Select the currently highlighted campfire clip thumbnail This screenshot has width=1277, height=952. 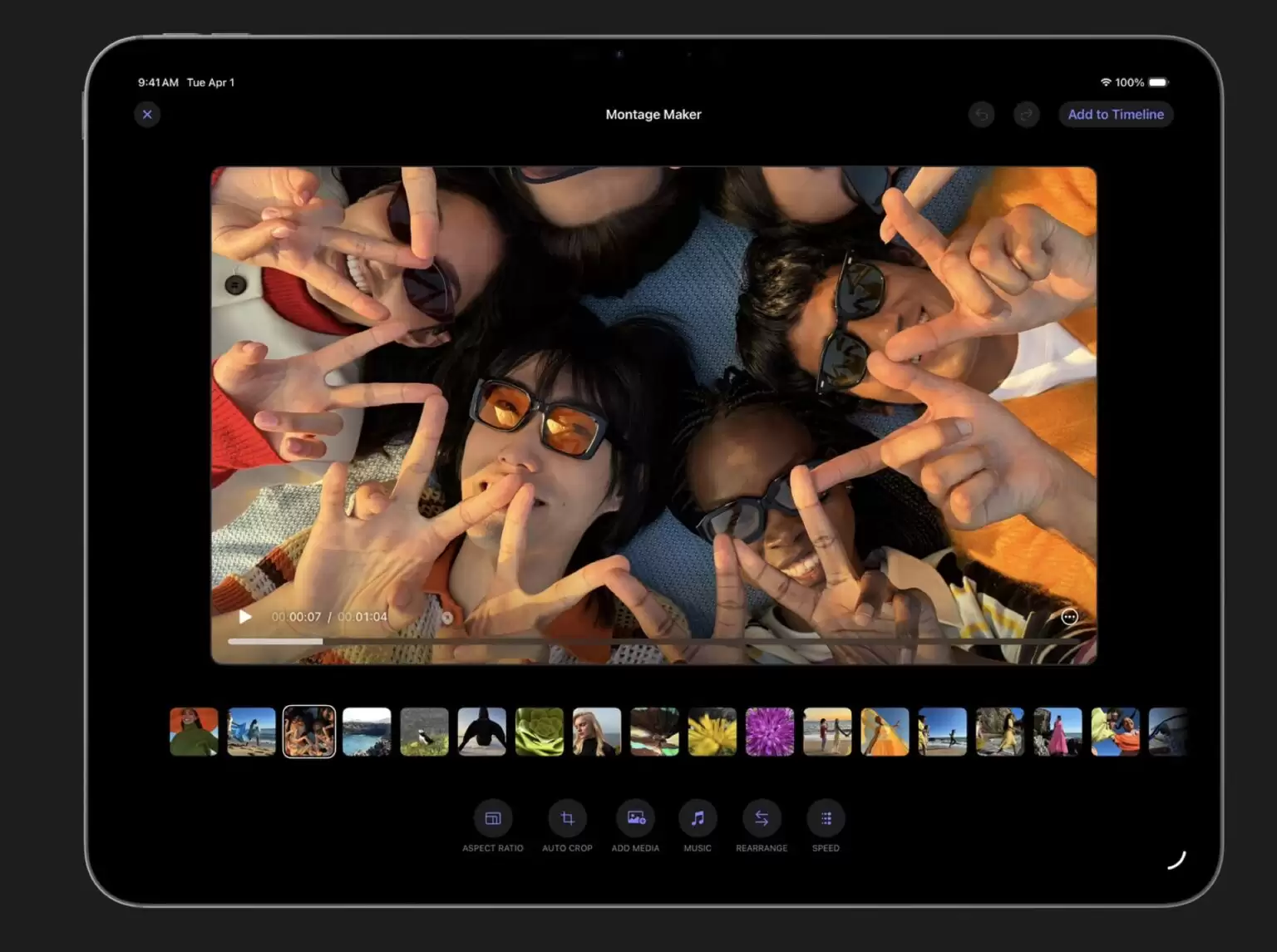[x=308, y=732]
